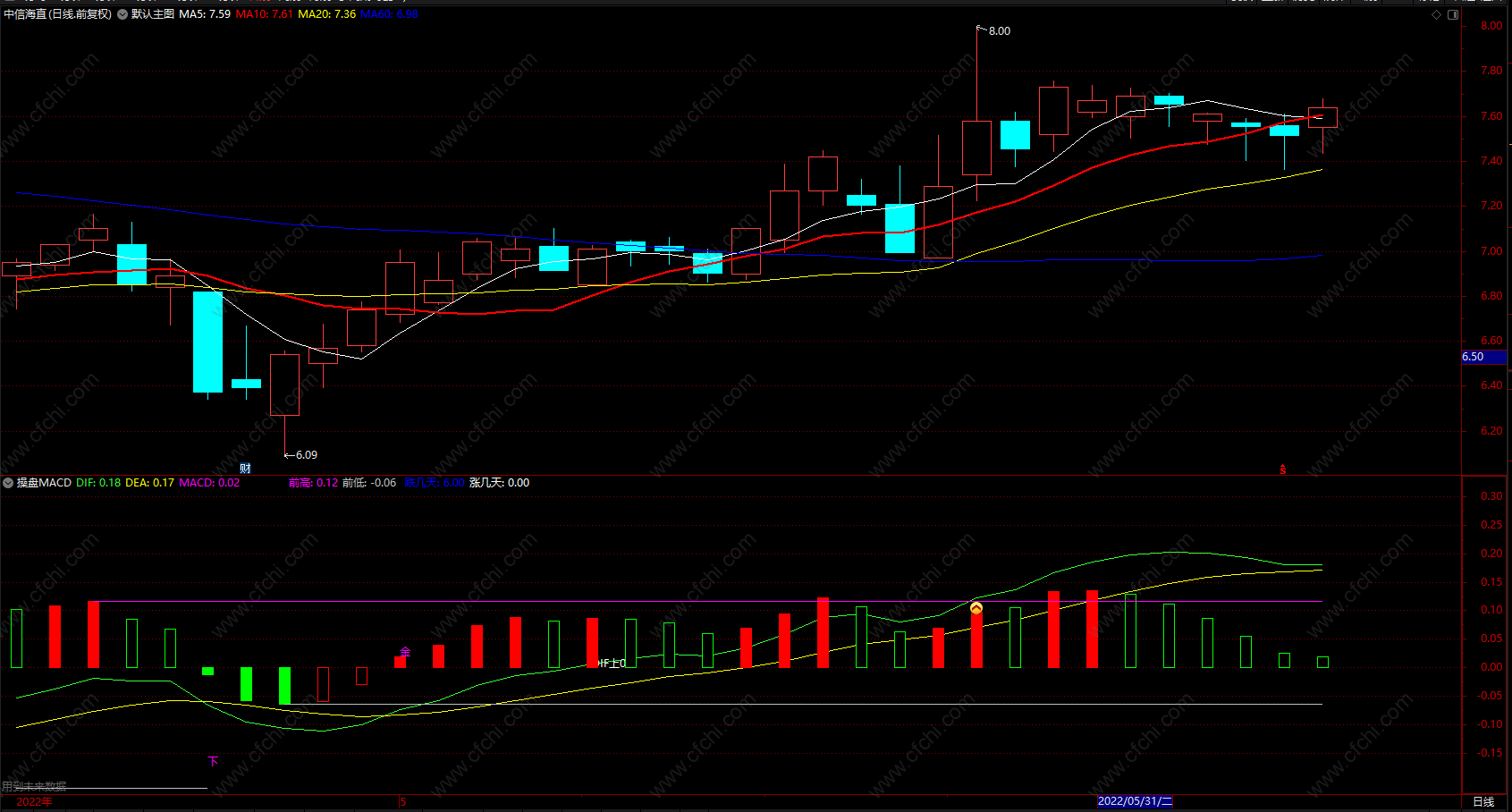This screenshot has height=812, width=1512.
Task: Select the 中信海直(日线.前复权) title
Action: click(x=58, y=14)
